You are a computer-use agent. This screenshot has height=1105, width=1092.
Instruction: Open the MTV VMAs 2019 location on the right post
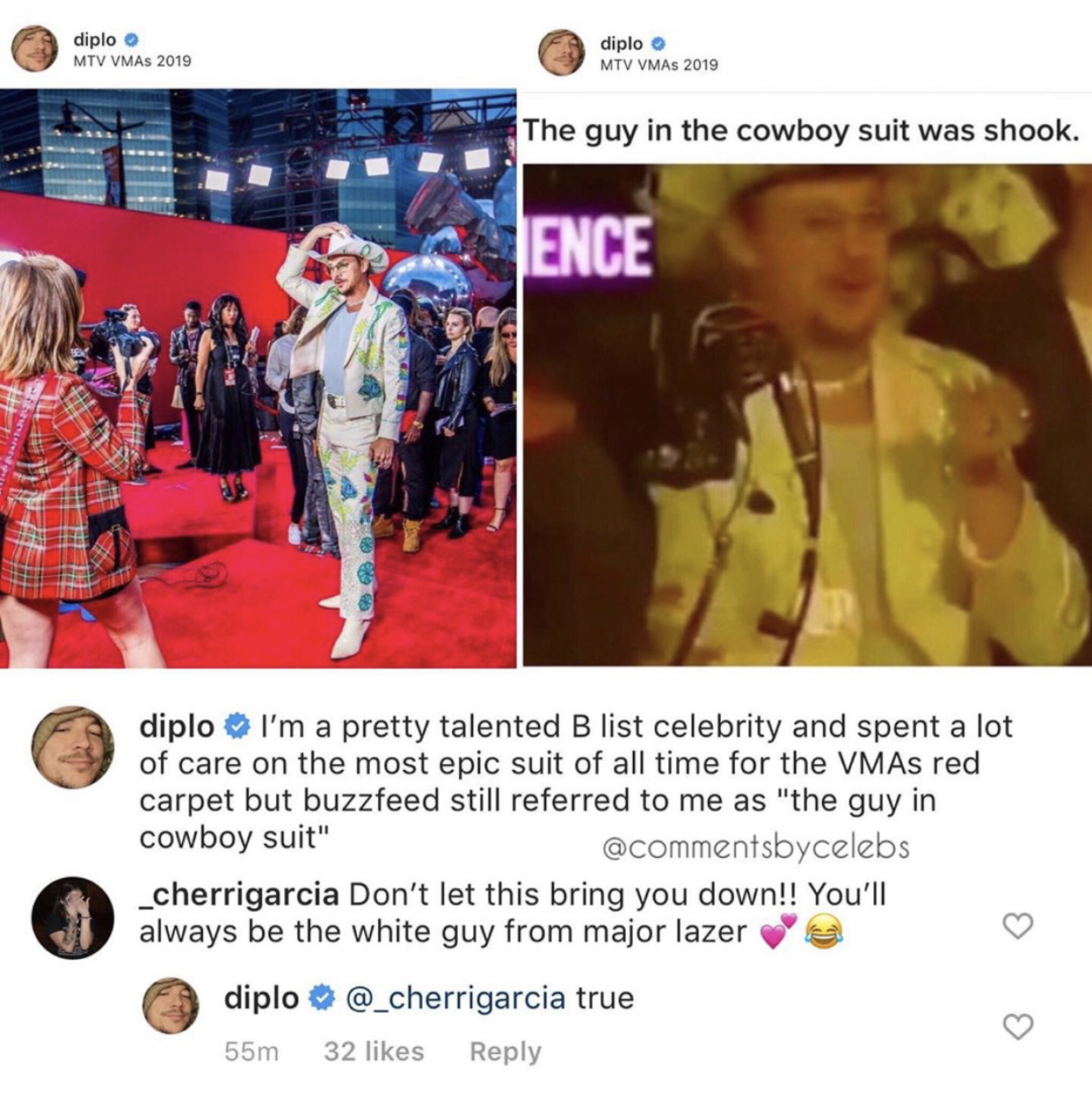pyautogui.click(x=659, y=65)
